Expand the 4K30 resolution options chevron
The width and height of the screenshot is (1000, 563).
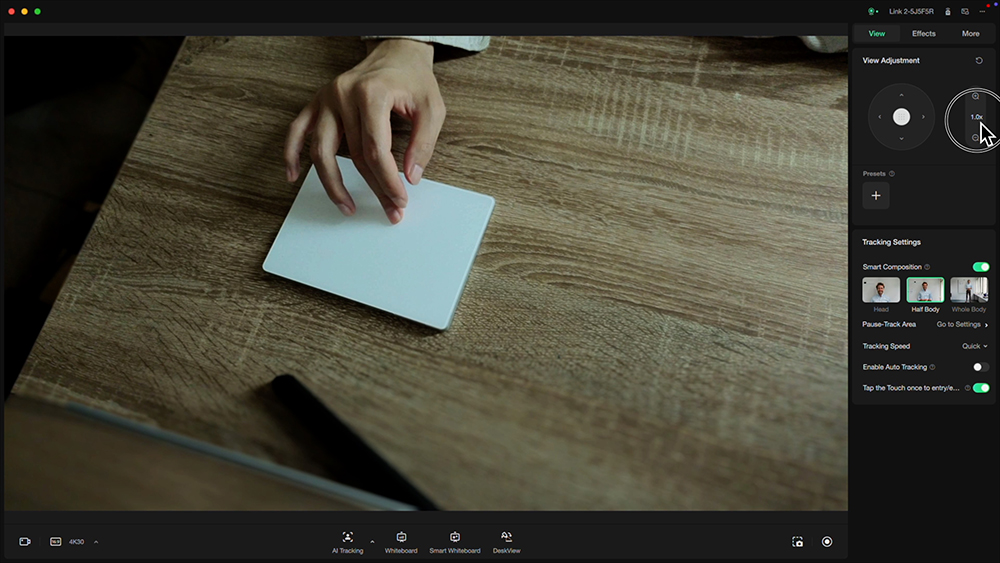pyautogui.click(x=96, y=542)
